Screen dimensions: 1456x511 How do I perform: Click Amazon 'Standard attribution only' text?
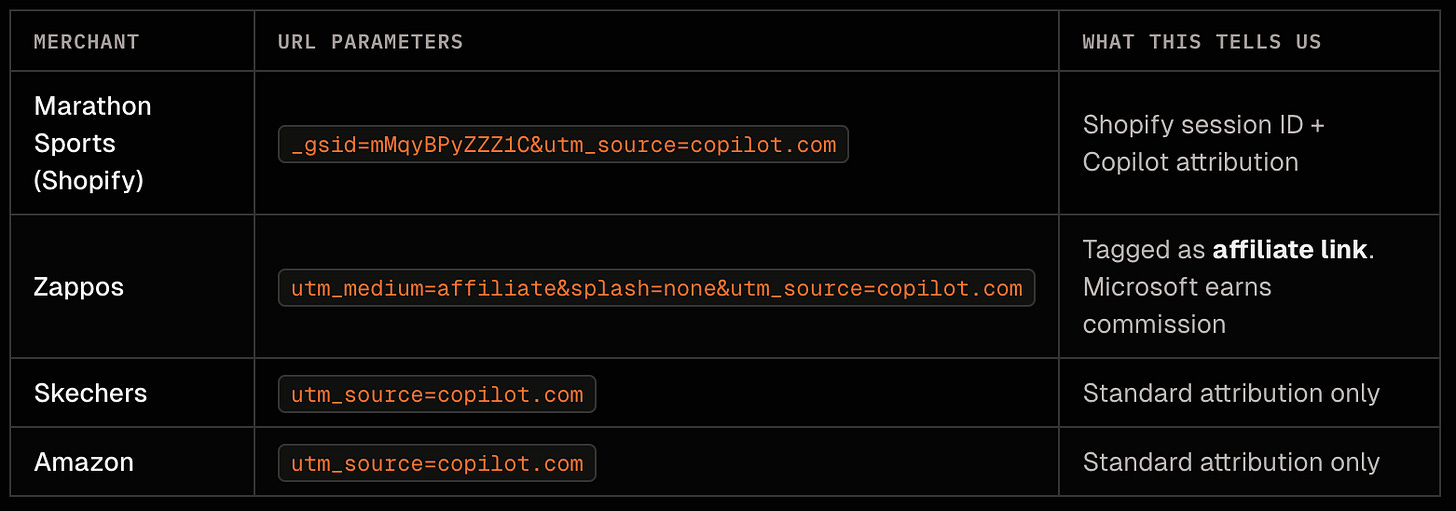pos(1231,462)
